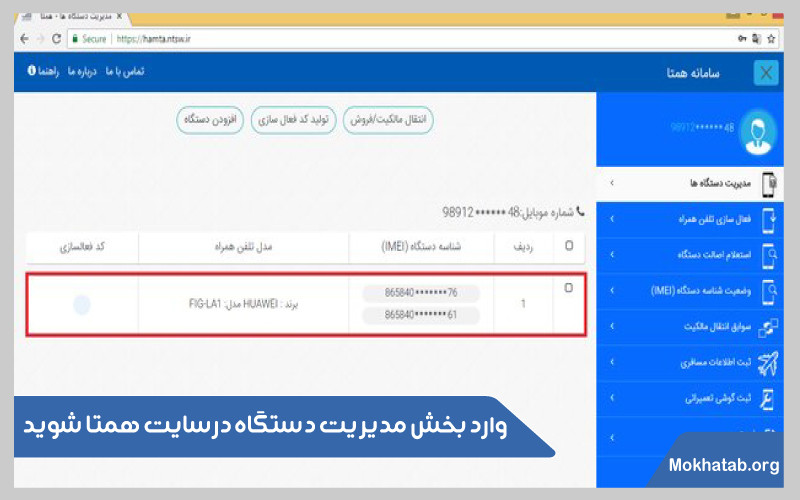Close the browser tab مدیریت دستگاه ها
This screenshot has width=800, height=500.
pos(119,16)
